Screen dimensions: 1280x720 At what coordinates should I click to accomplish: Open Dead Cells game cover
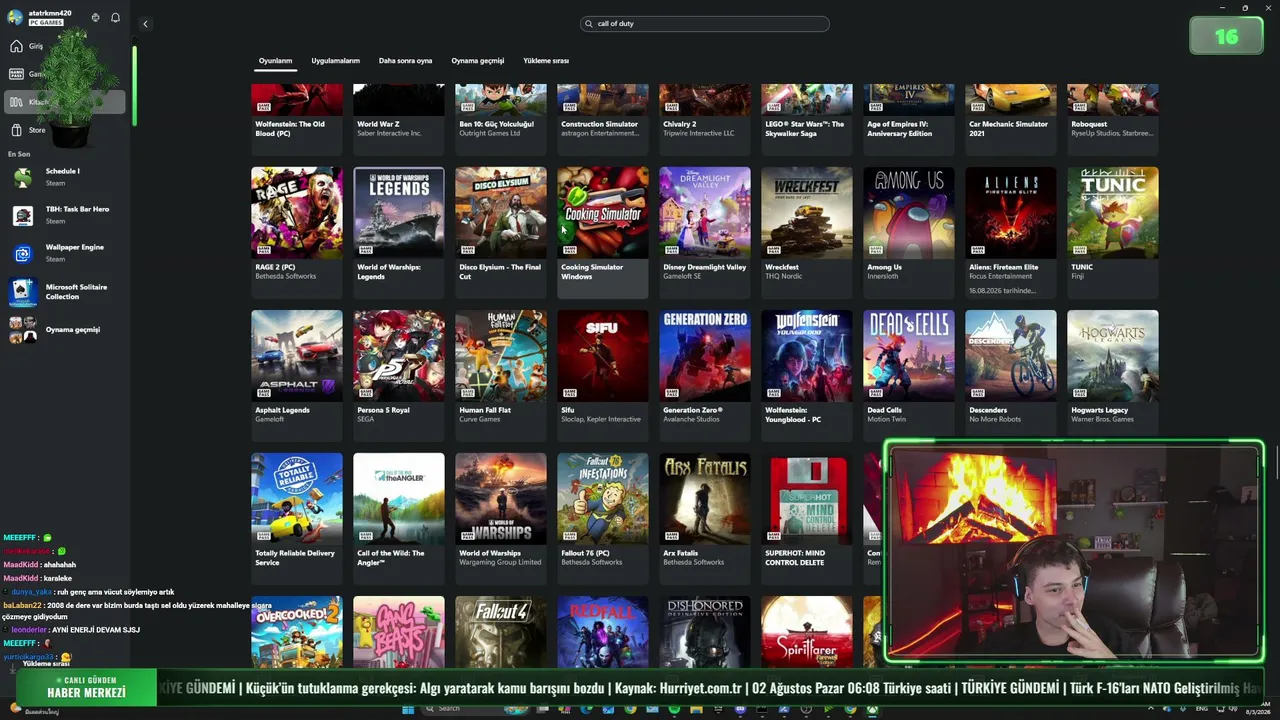pyautogui.click(x=909, y=356)
